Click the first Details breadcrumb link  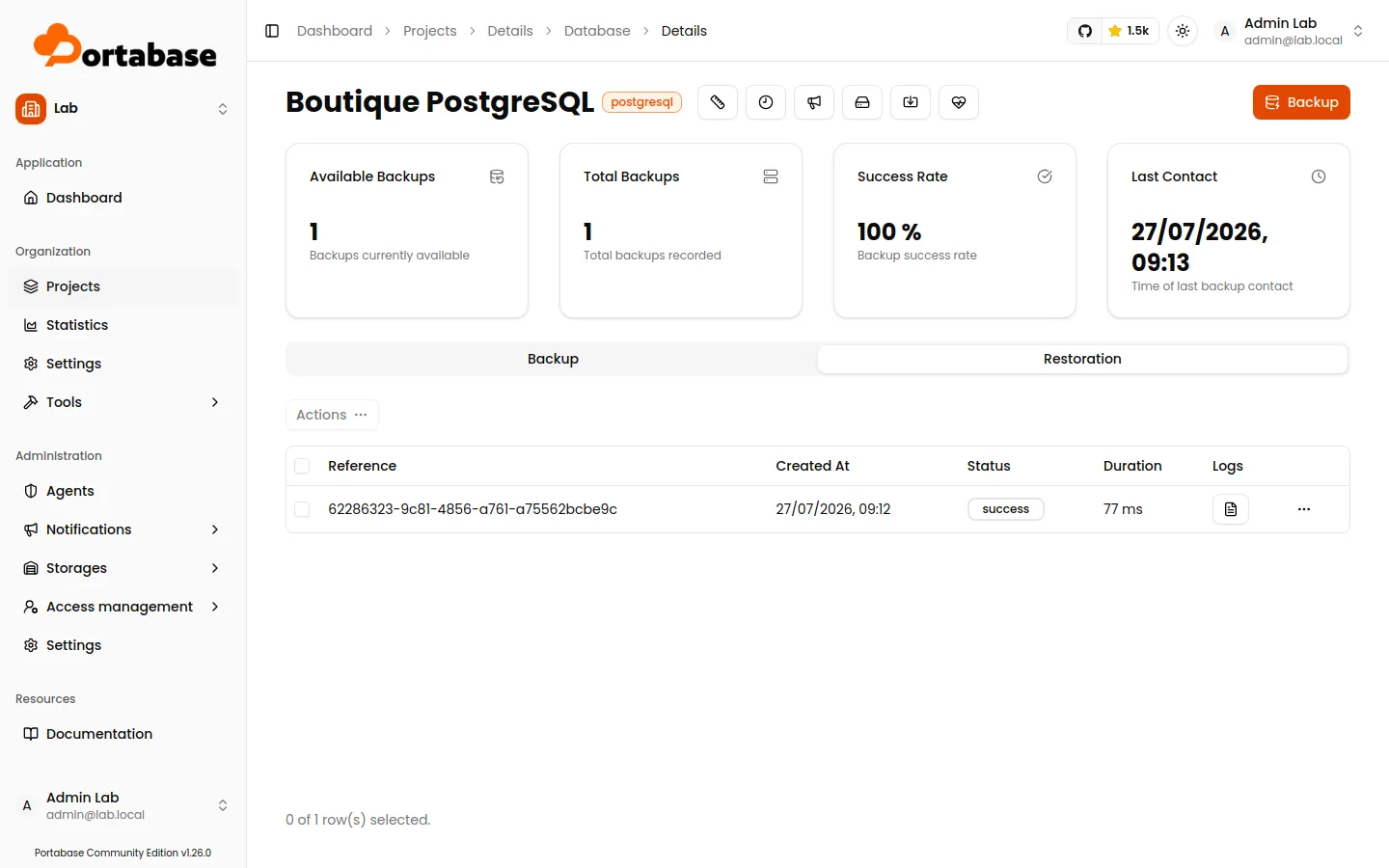tap(510, 31)
